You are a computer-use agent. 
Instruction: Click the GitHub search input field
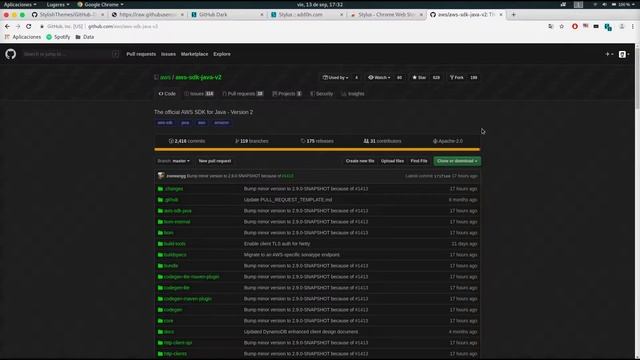pos(71,54)
